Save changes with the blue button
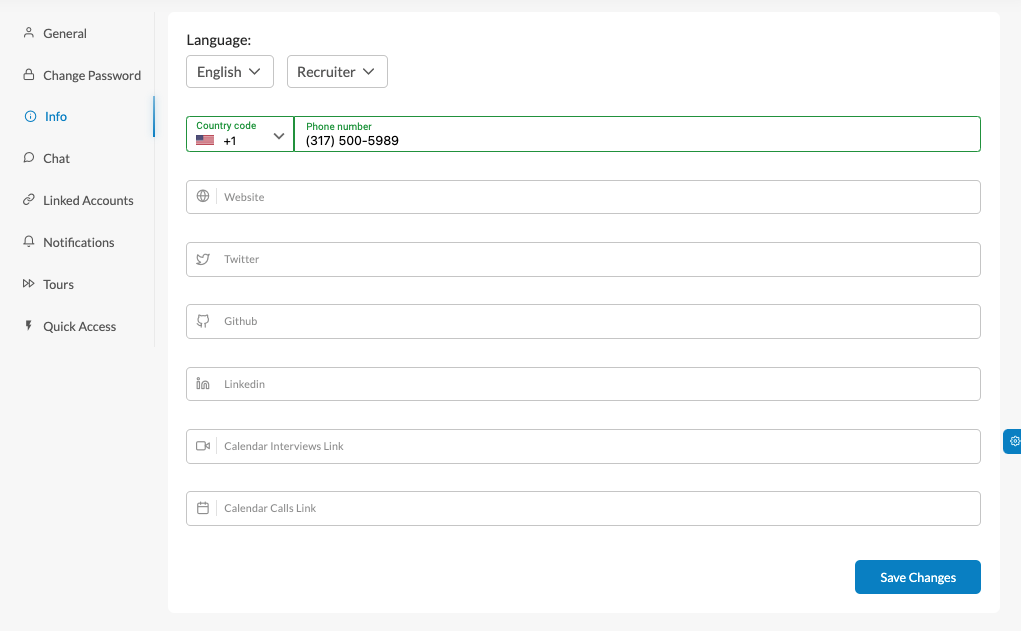Image resolution: width=1021 pixels, height=631 pixels. coord(917,577)
